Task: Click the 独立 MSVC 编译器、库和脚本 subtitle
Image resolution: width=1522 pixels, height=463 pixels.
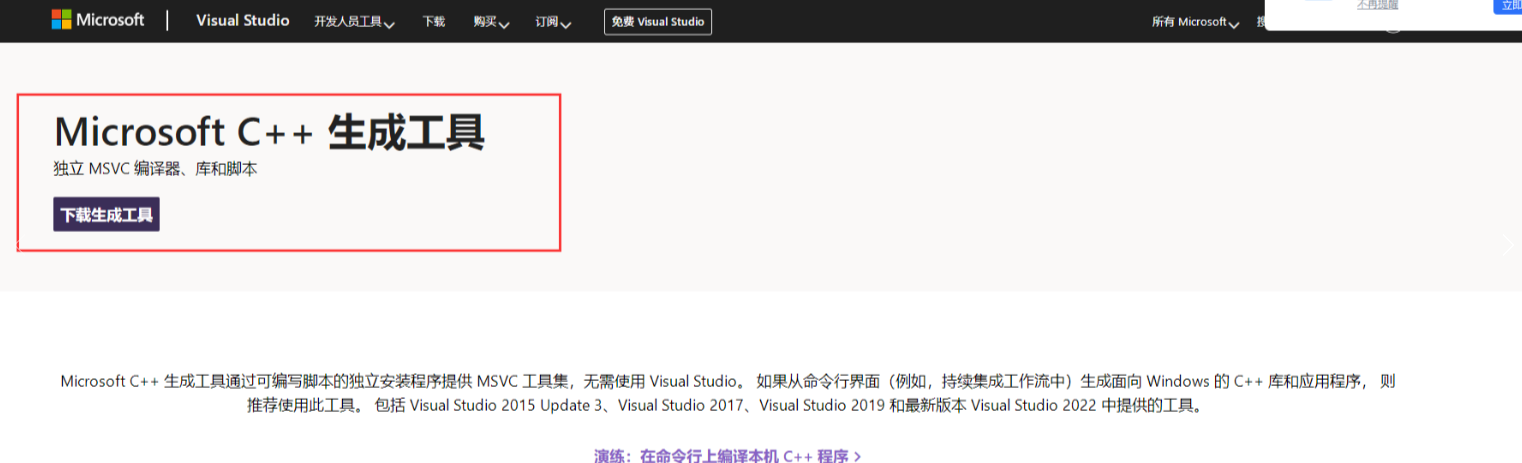Action: 155,169
